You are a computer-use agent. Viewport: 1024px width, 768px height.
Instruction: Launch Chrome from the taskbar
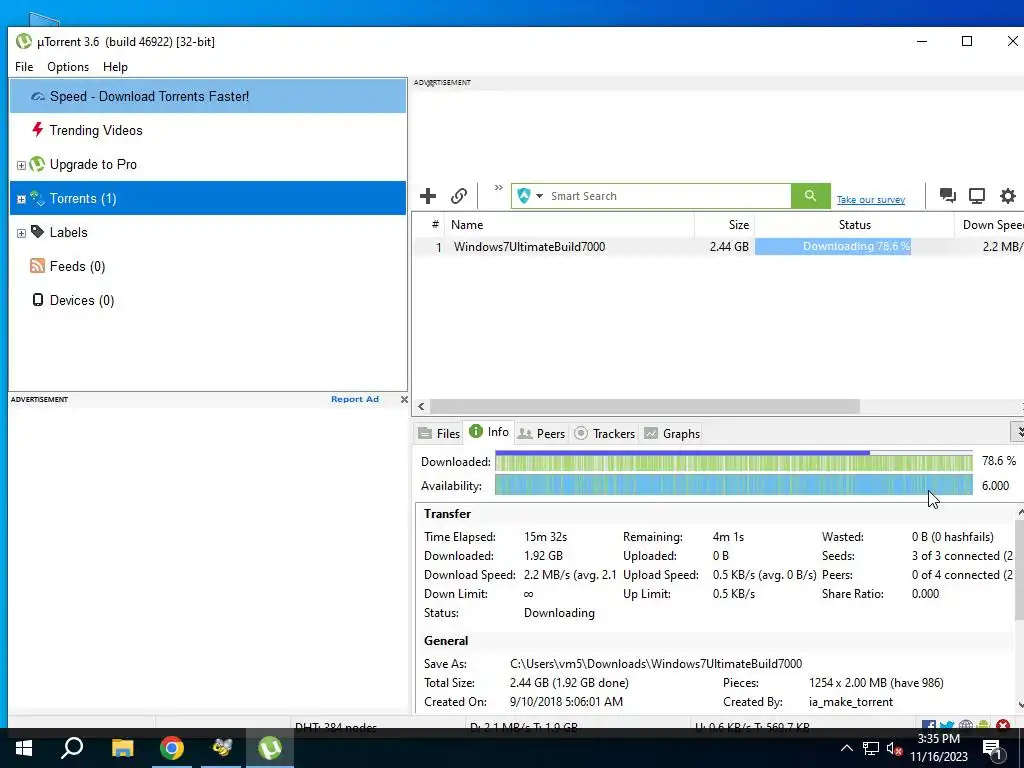point(172,748)
